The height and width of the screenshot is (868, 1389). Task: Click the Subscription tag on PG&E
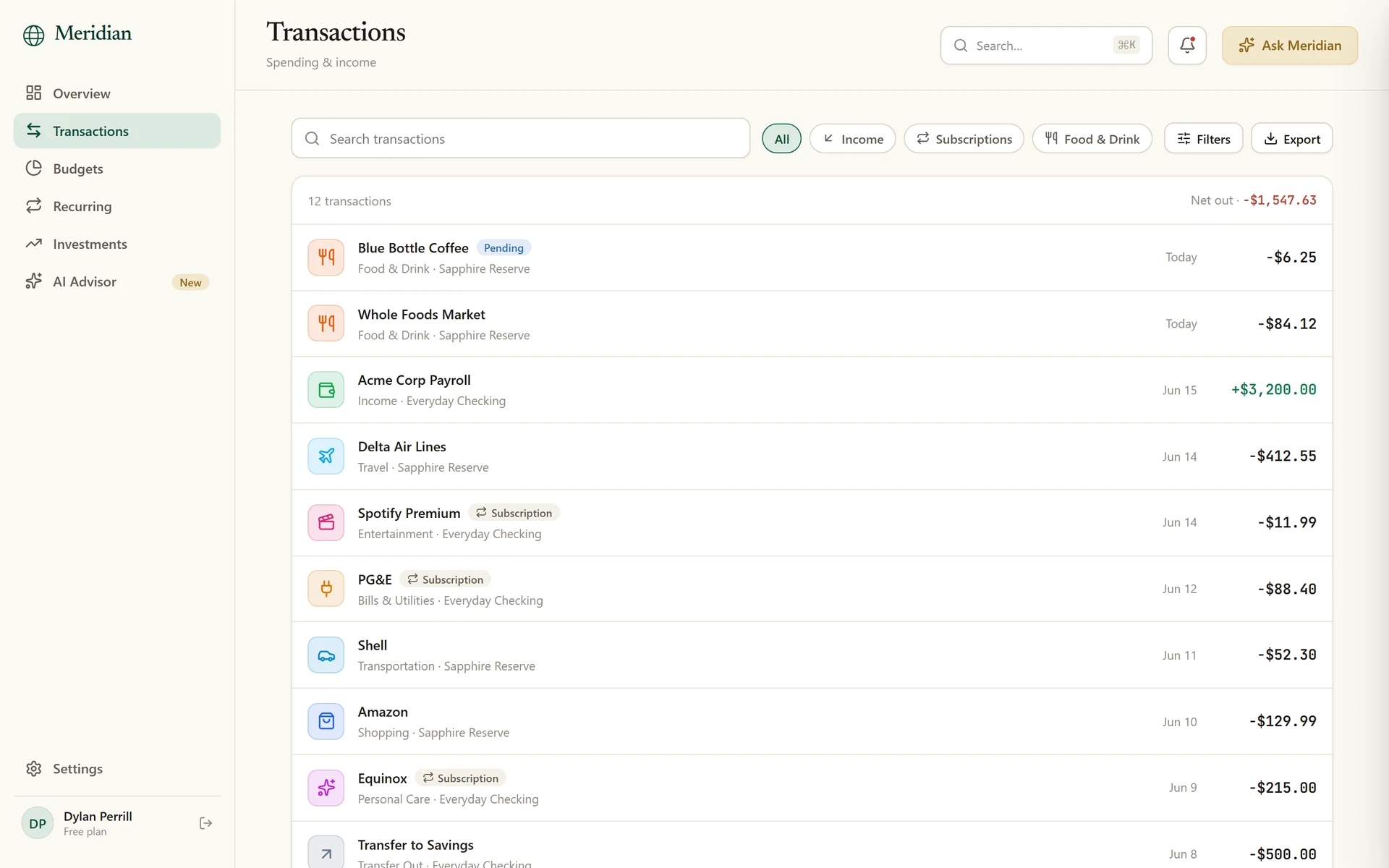point(445,579)
